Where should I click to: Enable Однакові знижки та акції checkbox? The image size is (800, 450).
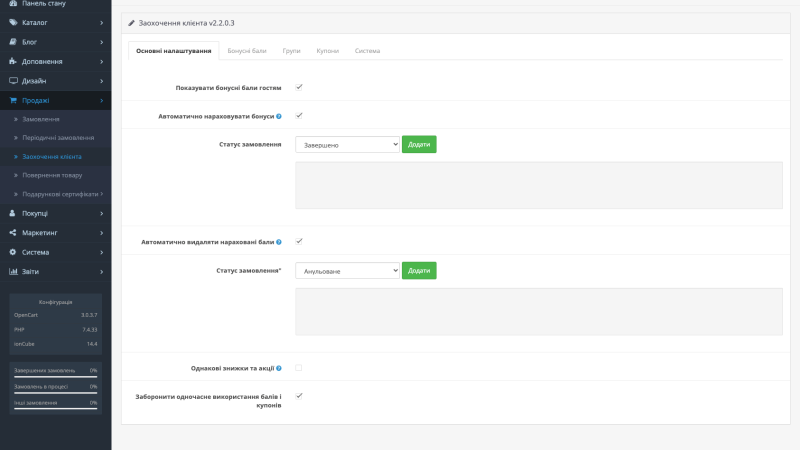(x=298, y=367)
